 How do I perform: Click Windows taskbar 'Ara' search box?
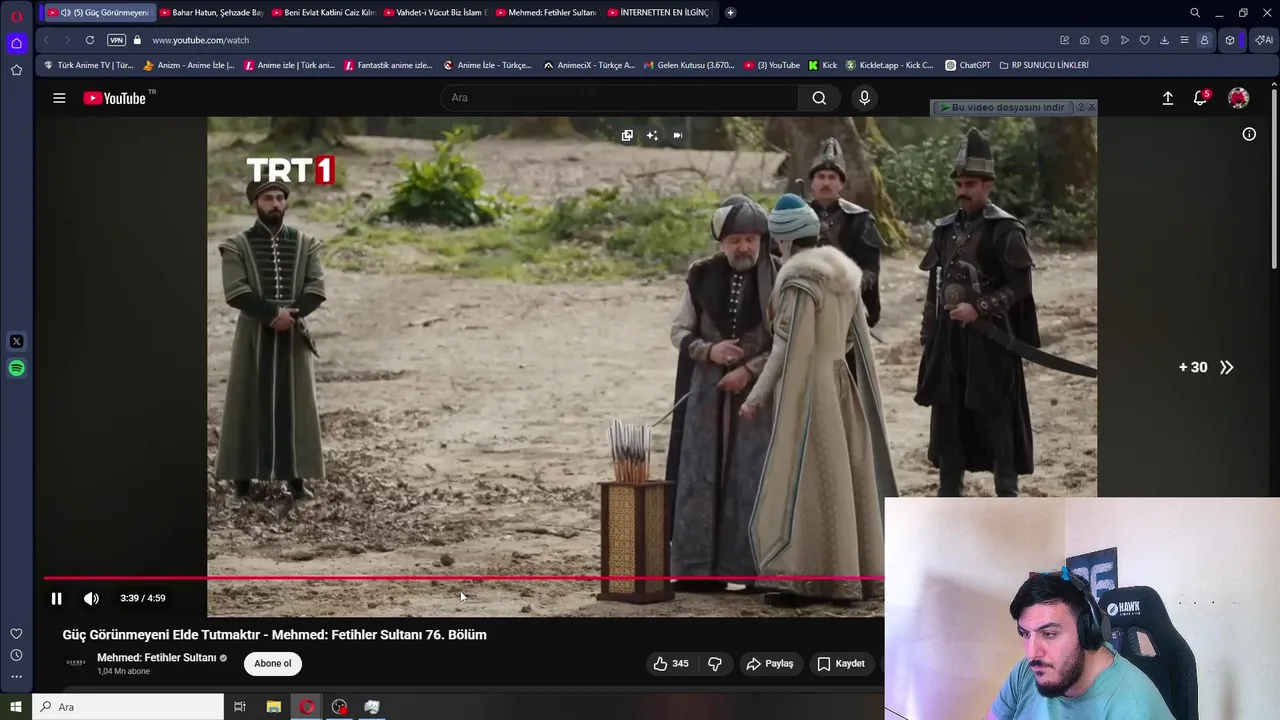click(x=128, y=707)
